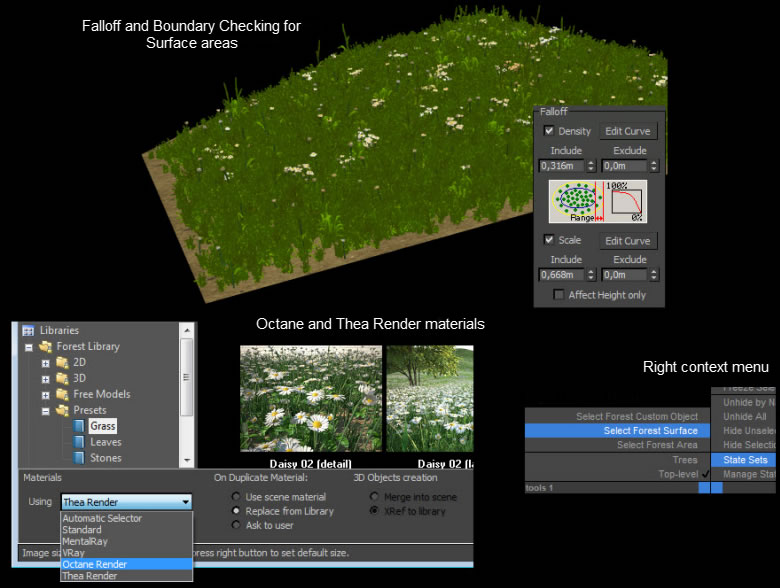Choose XRef to library option

(x=374, y=510)
